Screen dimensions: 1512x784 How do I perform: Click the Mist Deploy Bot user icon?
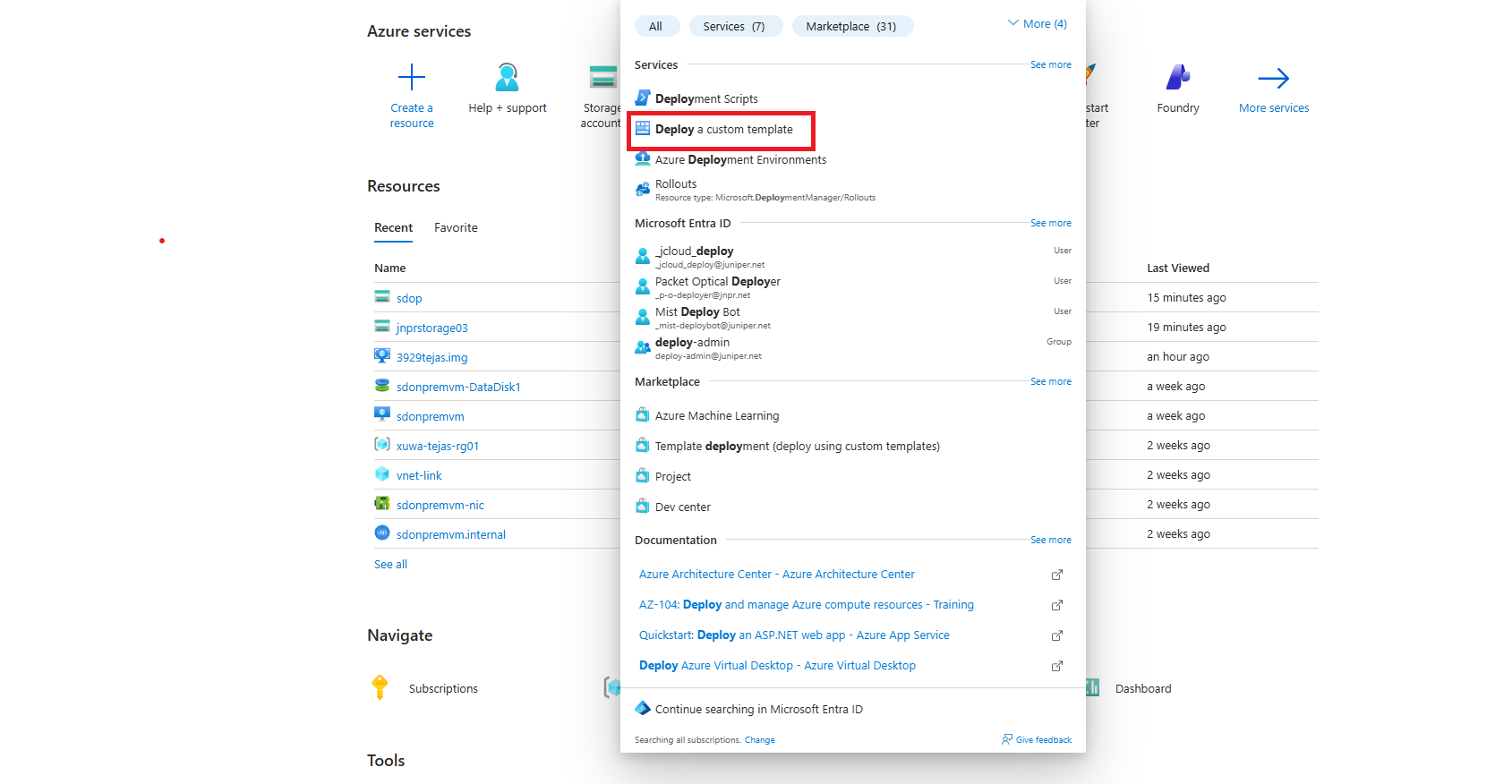point(643,317)
